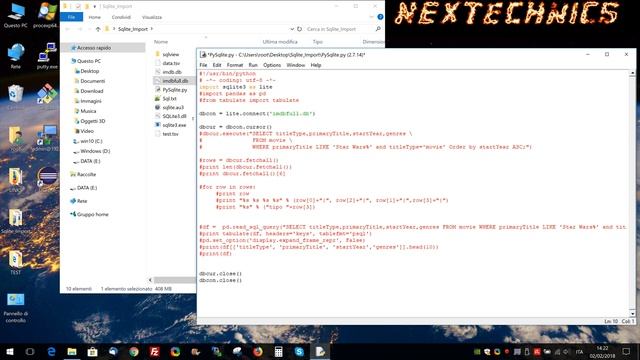Open Microsoft Store from the taskbar

pyautogui.click(x=93, y=351)
